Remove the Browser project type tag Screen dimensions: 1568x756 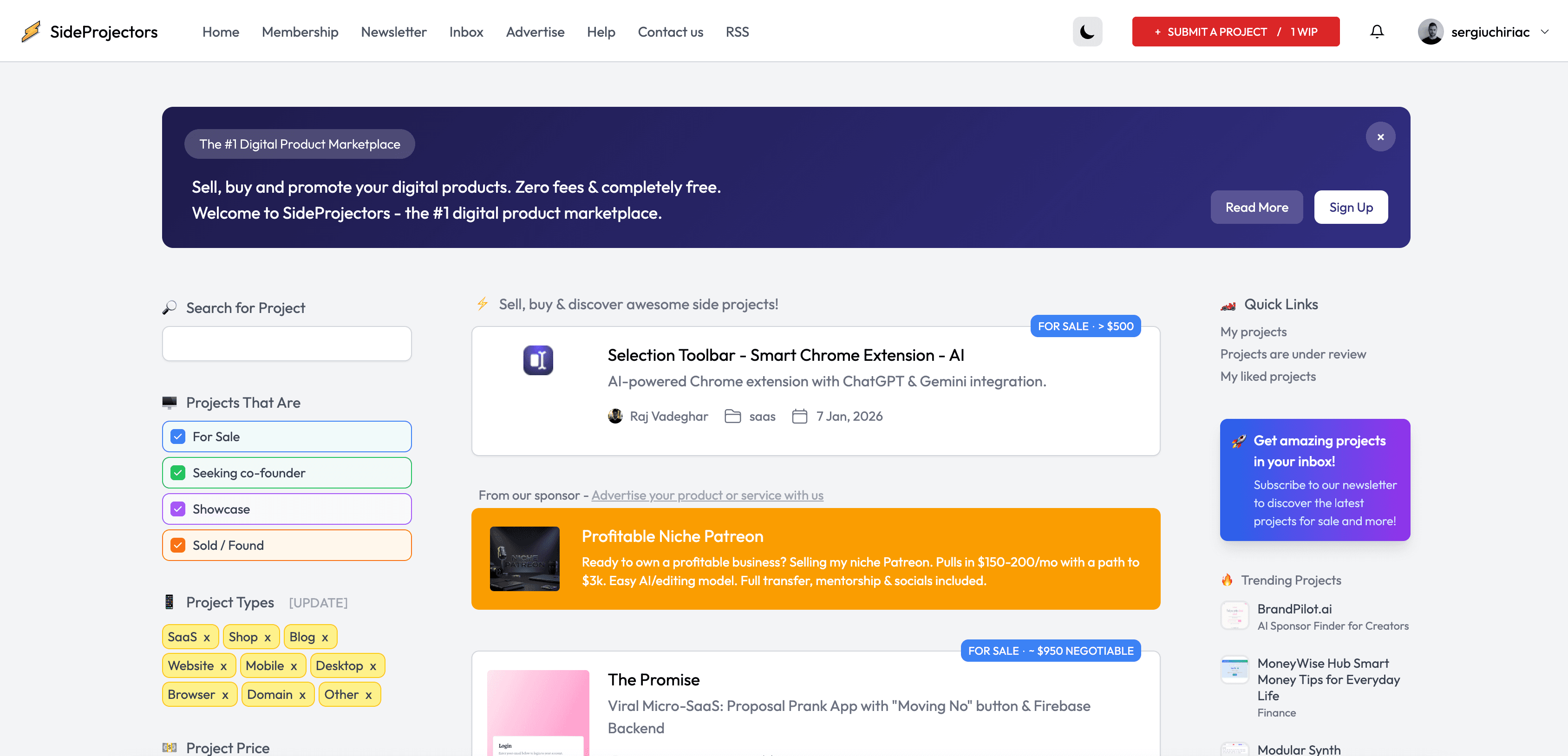coord(225,695)
